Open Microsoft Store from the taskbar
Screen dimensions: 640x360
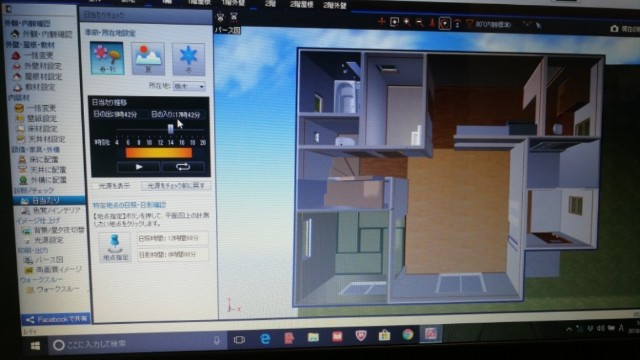click(384, 336)
